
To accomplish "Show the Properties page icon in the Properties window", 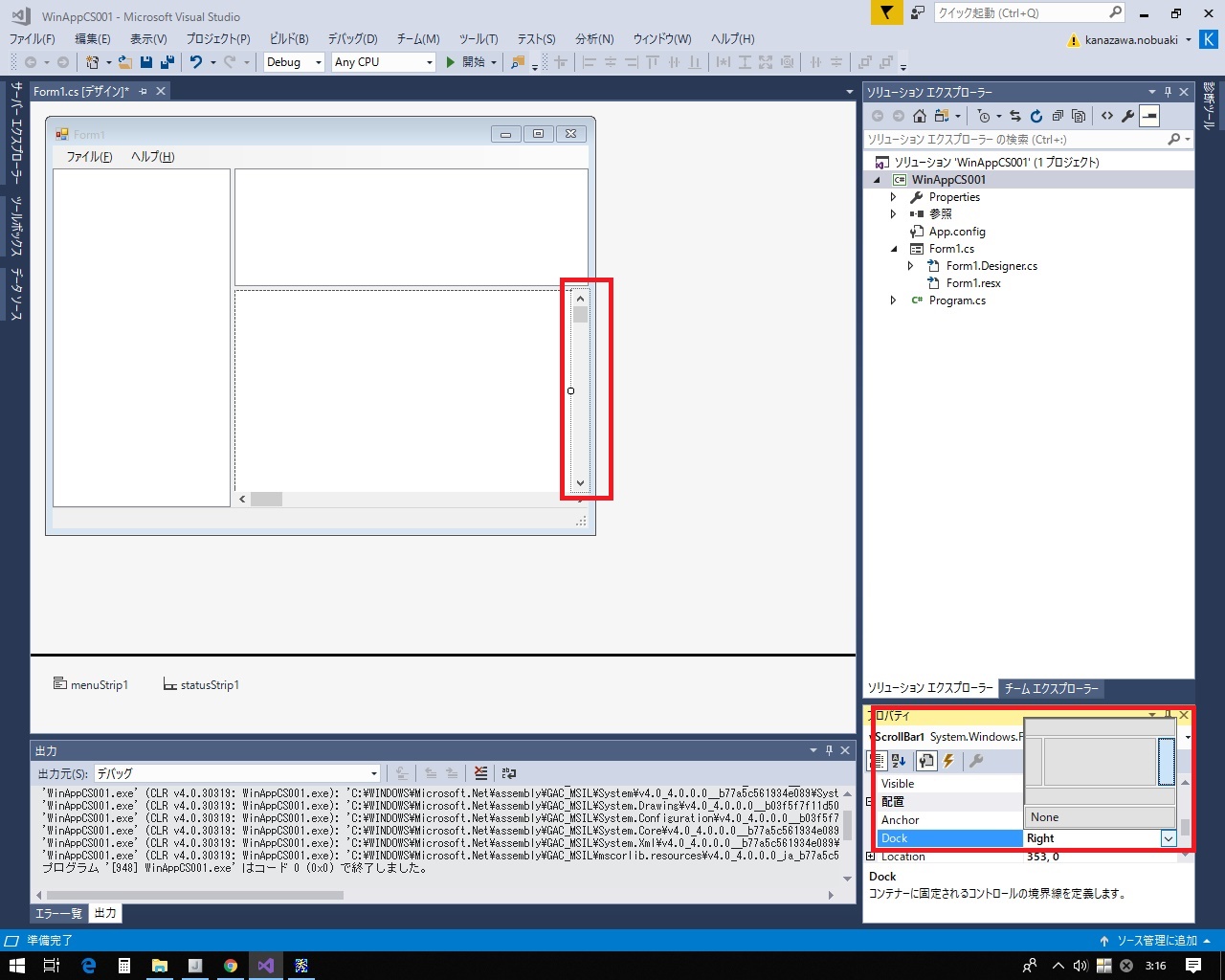I will [x=925, y=761].
